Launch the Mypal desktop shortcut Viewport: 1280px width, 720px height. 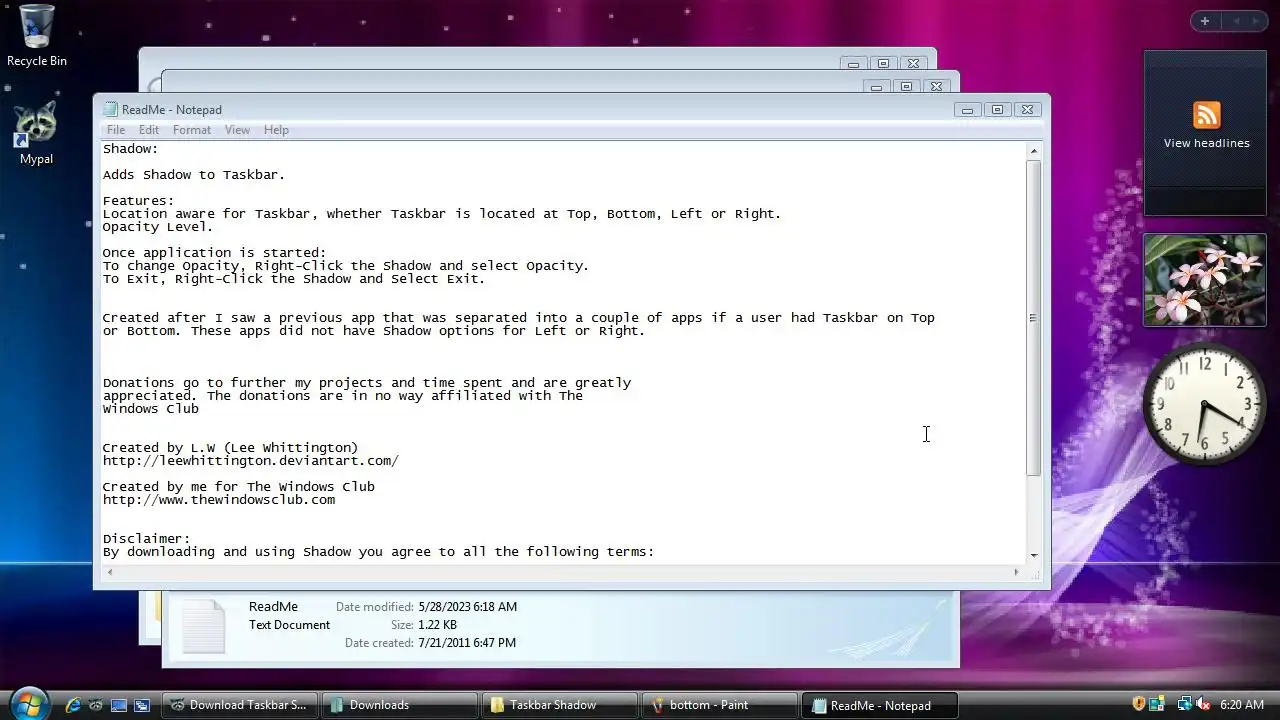click(x=36, y=134)
